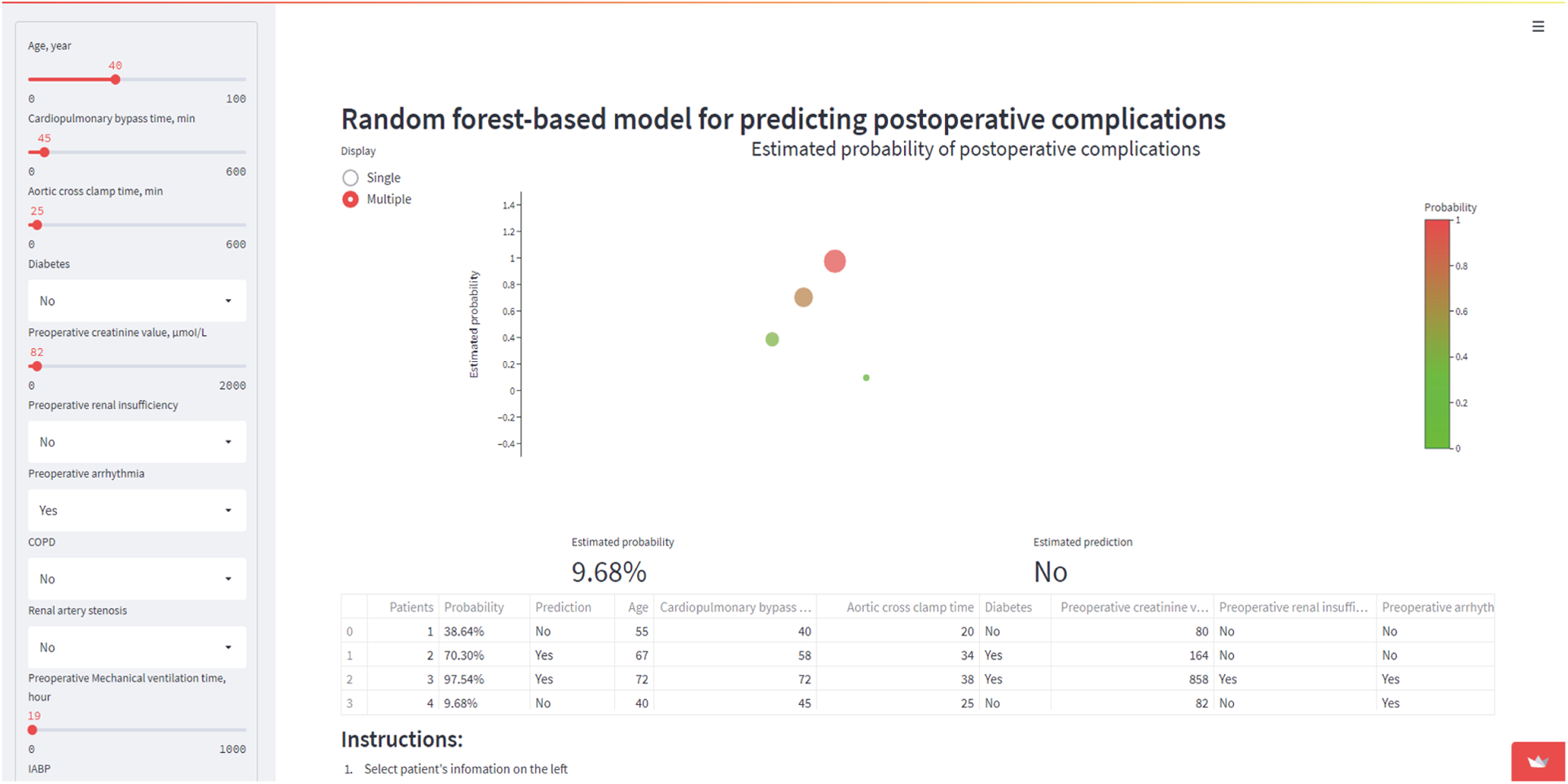Expand the COPD dropdown
1568x784 pixels.
pyautogui.click(x=137, y=579)
